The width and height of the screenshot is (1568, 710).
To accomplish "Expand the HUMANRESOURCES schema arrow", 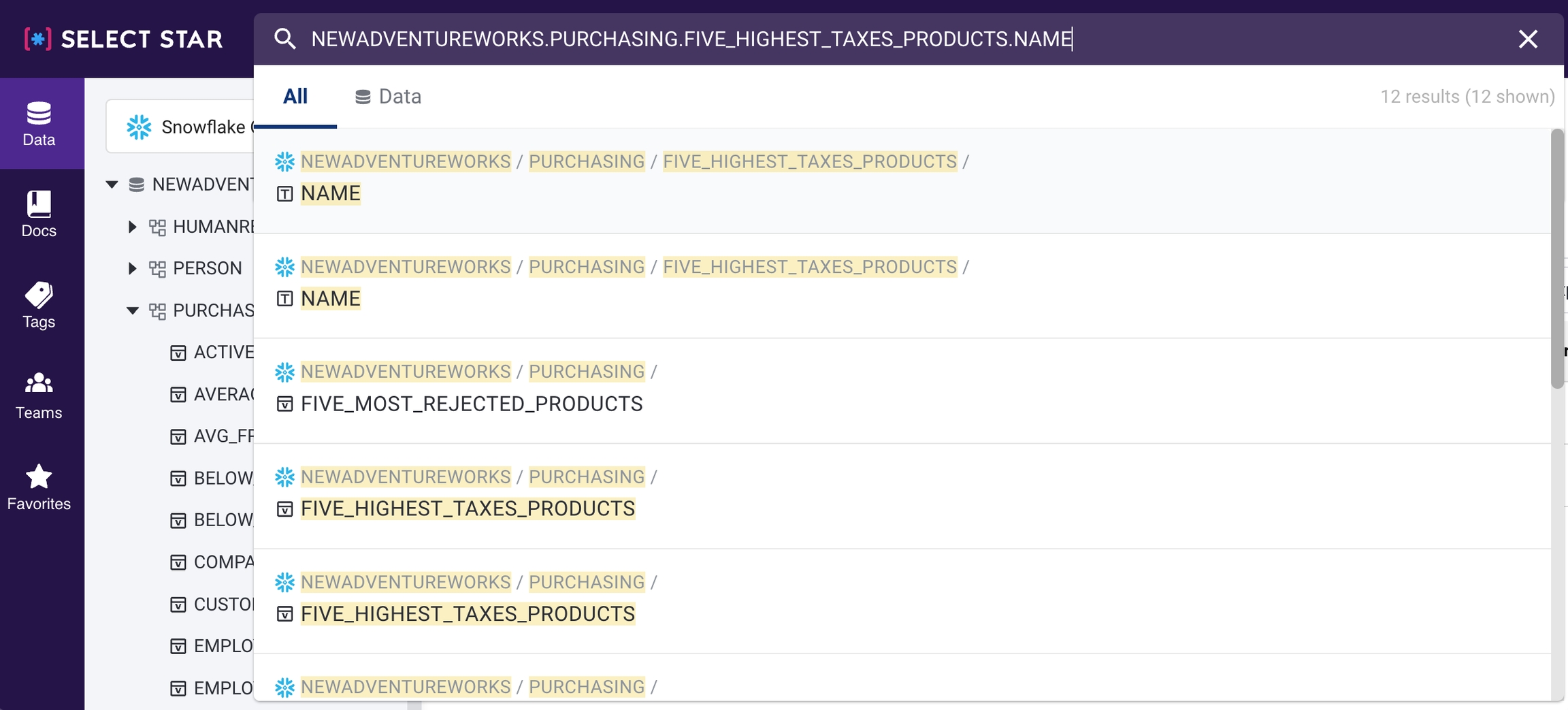I will click(133, 227).
